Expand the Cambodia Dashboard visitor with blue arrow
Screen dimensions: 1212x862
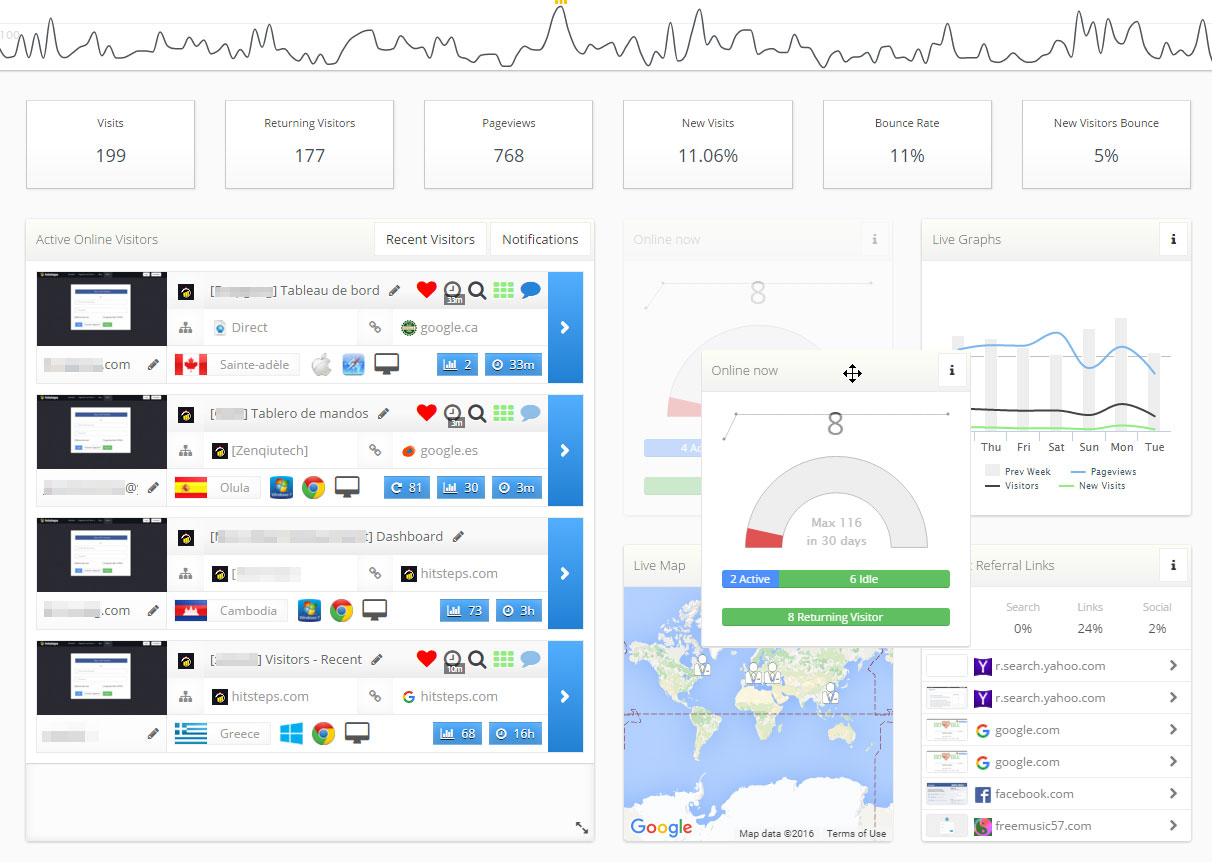[565, 573]
